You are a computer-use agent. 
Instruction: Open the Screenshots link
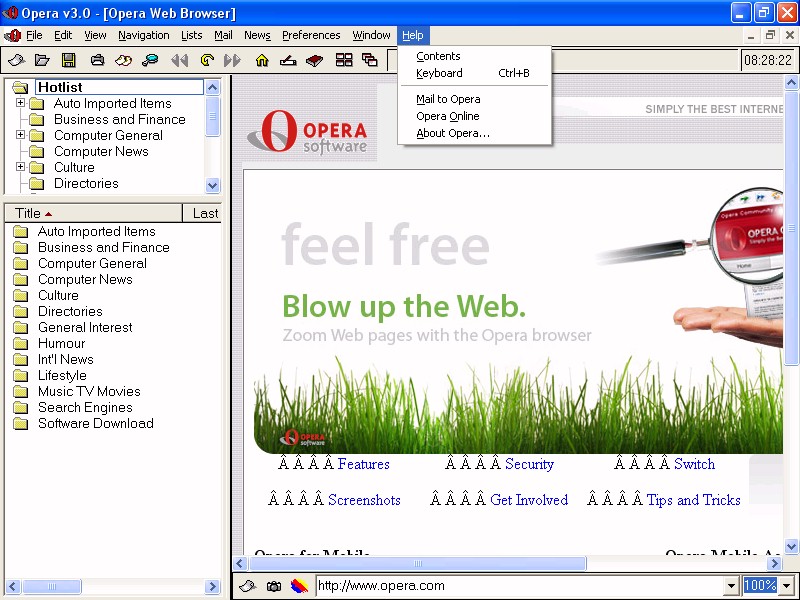click(x=364, y=499)
